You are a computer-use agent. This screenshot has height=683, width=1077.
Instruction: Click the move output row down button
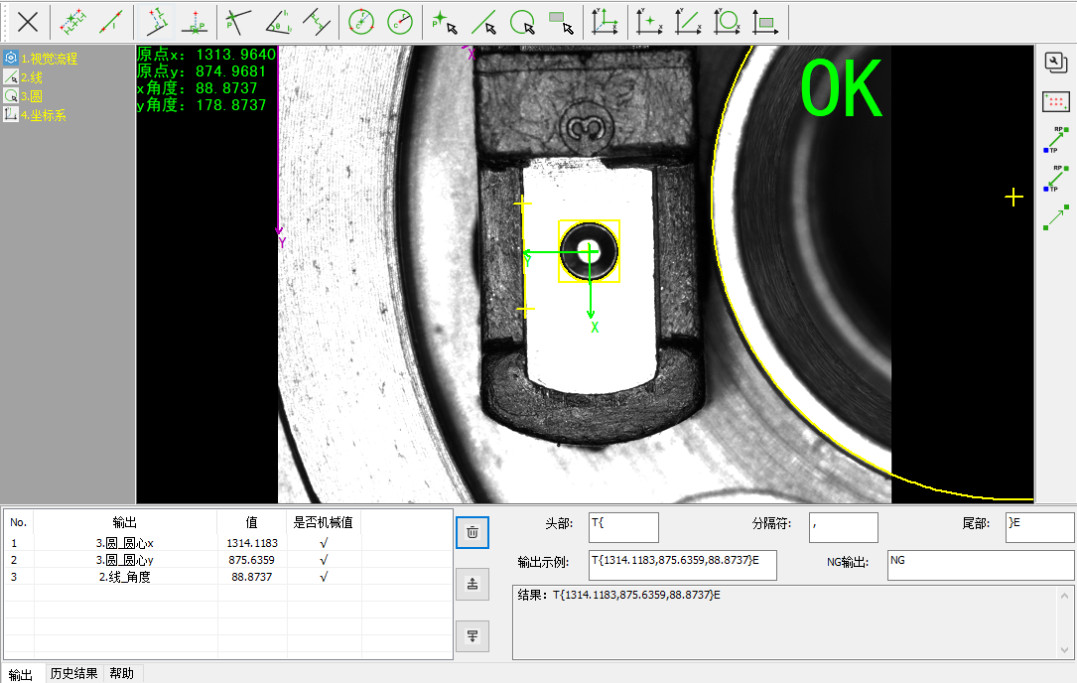pos(472,636)
